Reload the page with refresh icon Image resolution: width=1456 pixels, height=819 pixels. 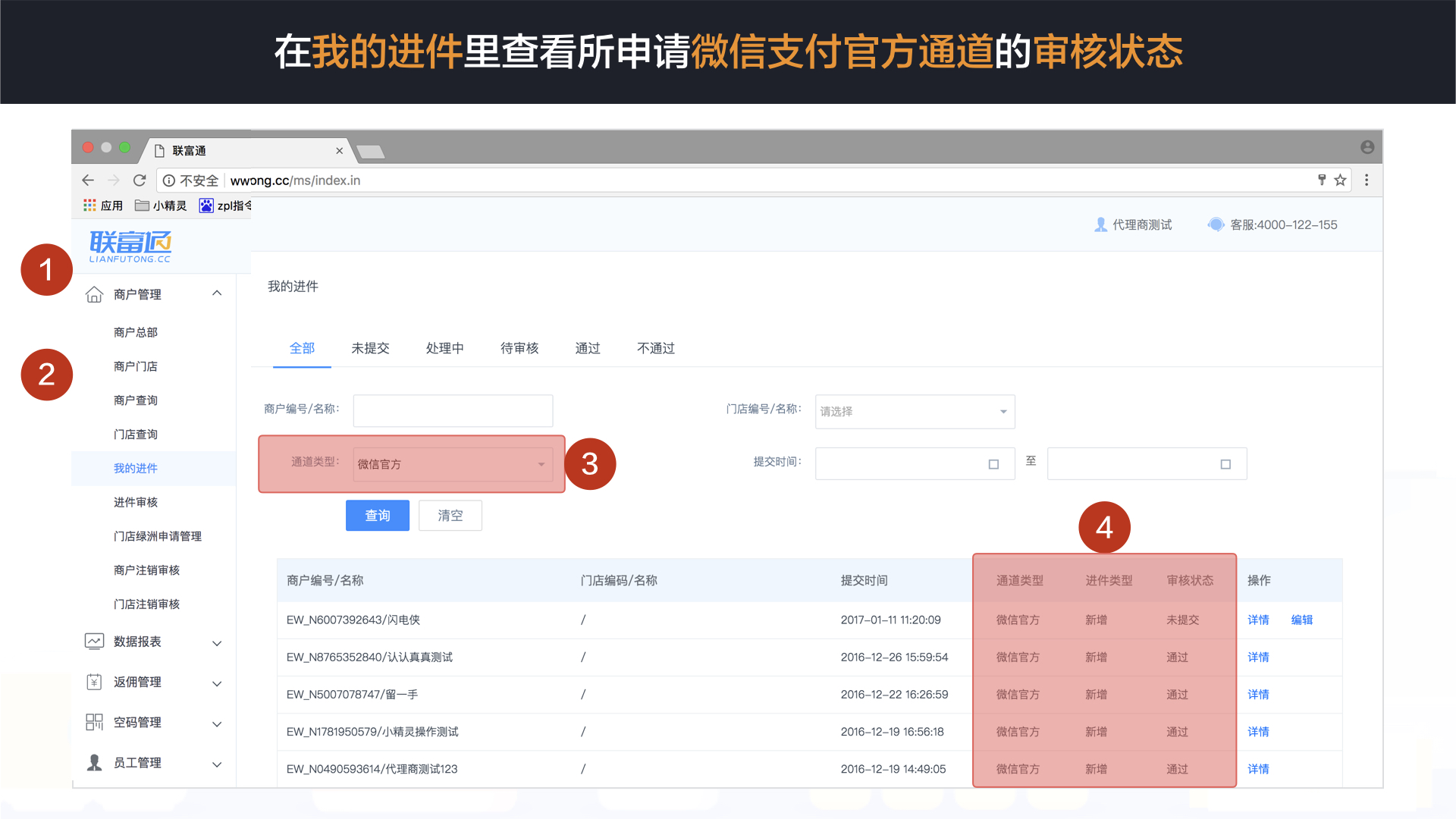(x=140, y=180)
